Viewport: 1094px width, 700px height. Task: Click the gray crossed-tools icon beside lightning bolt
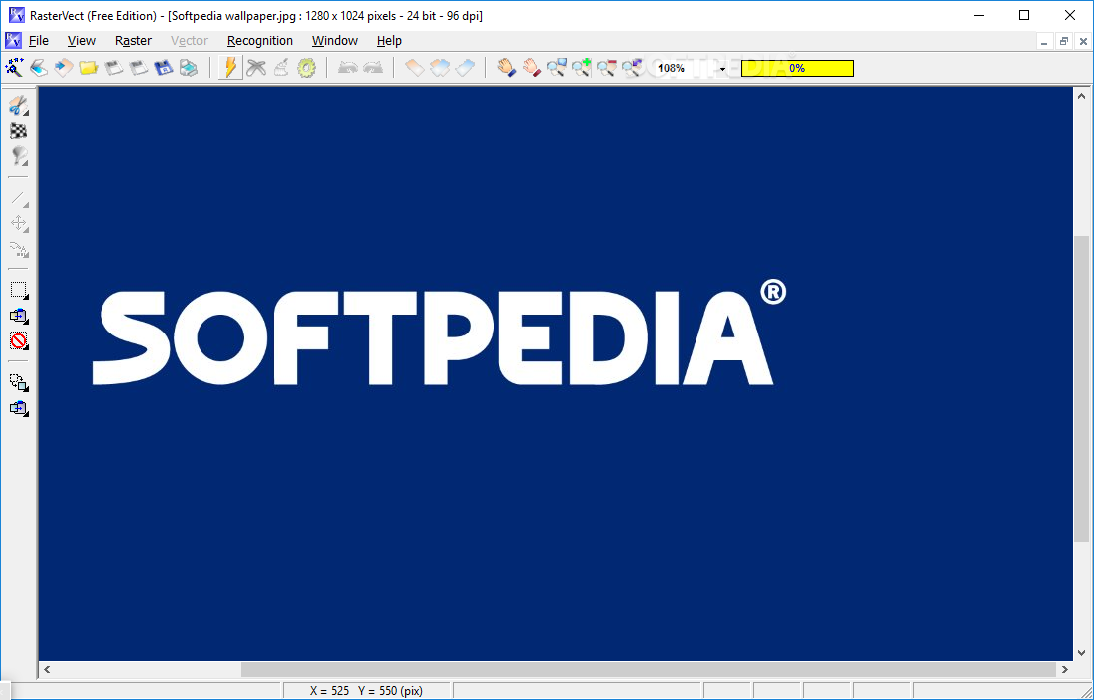coord(256,68)
